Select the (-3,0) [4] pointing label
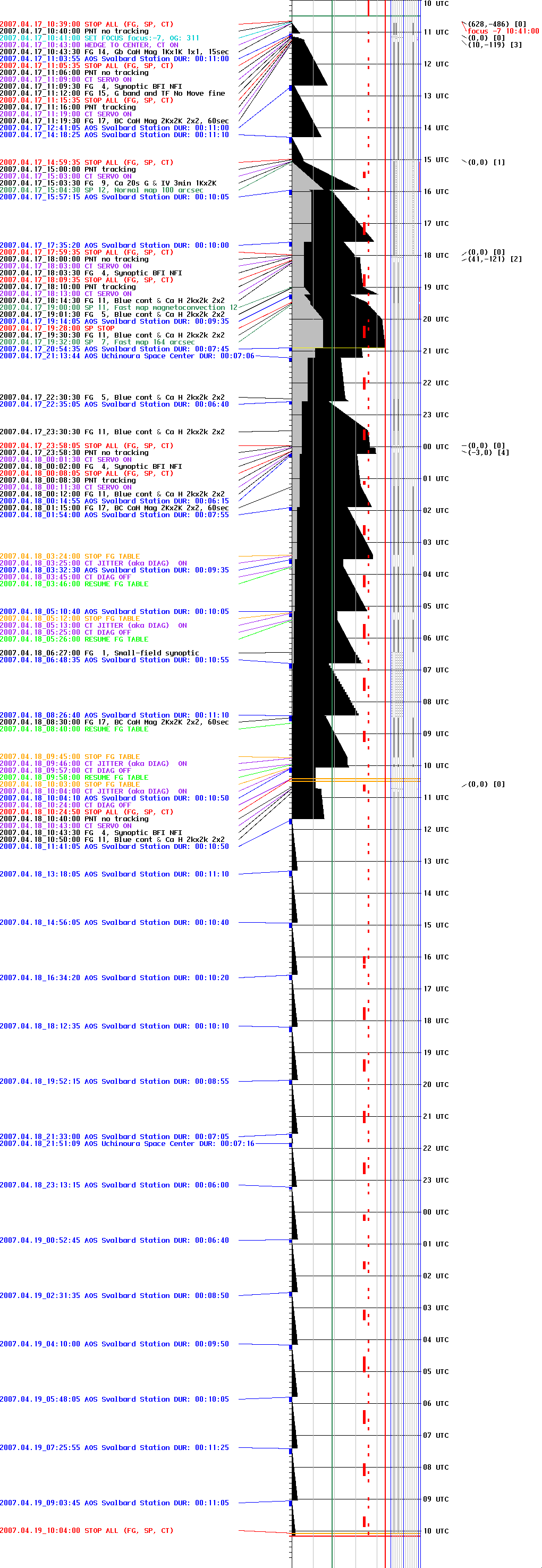The height and width of the screenshot is (1568, 542). (488, 453)
